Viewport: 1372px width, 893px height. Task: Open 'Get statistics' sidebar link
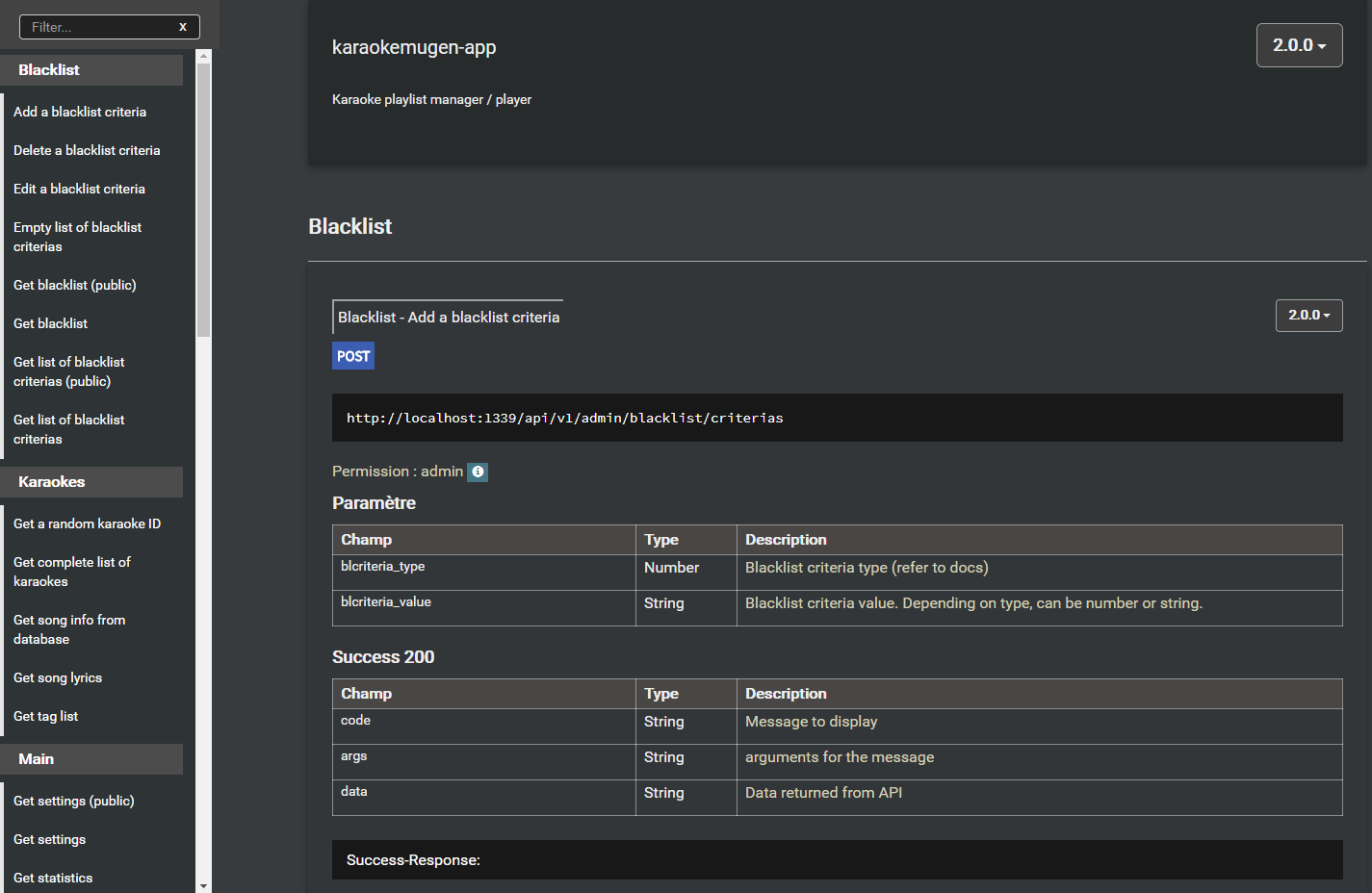pyautogui.click(x=53, y=878)
